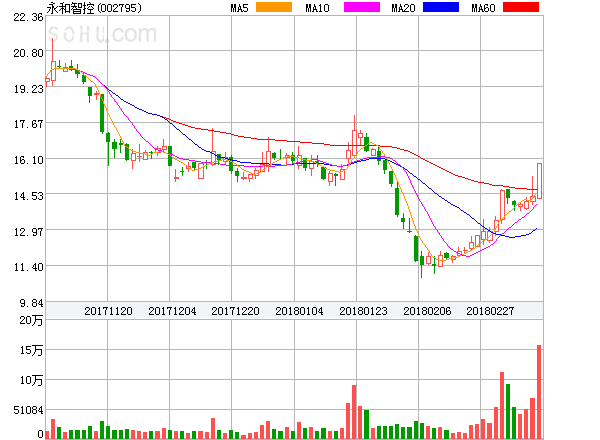
Task: Click the 14.53 price axis label
Action: tap(28, 196)
